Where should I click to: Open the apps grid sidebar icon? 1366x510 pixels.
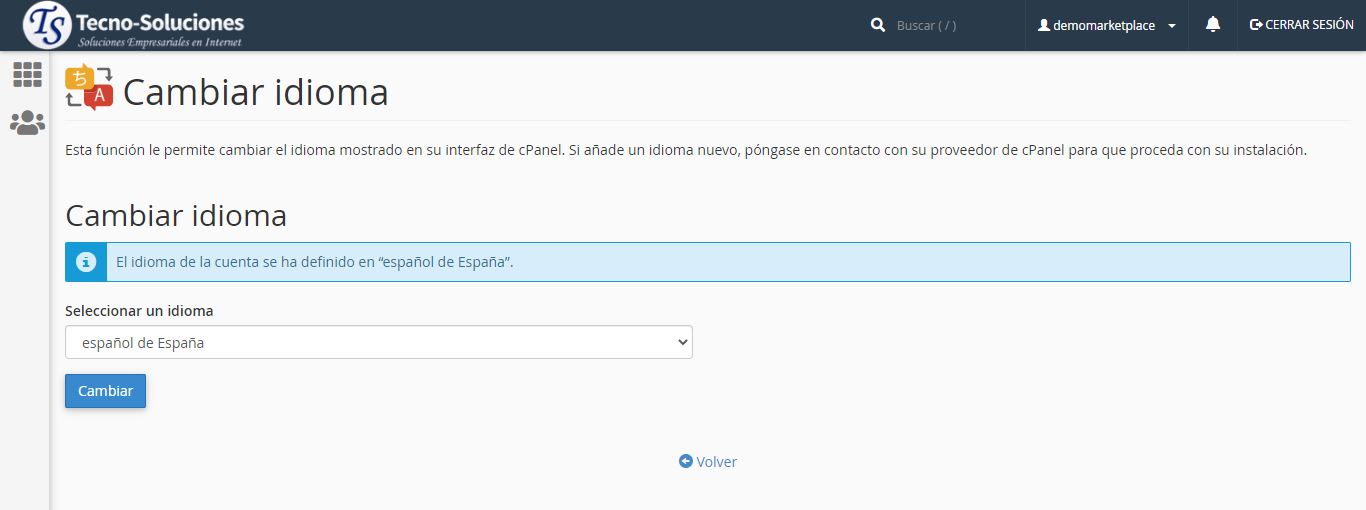click(x=27, y=74)
